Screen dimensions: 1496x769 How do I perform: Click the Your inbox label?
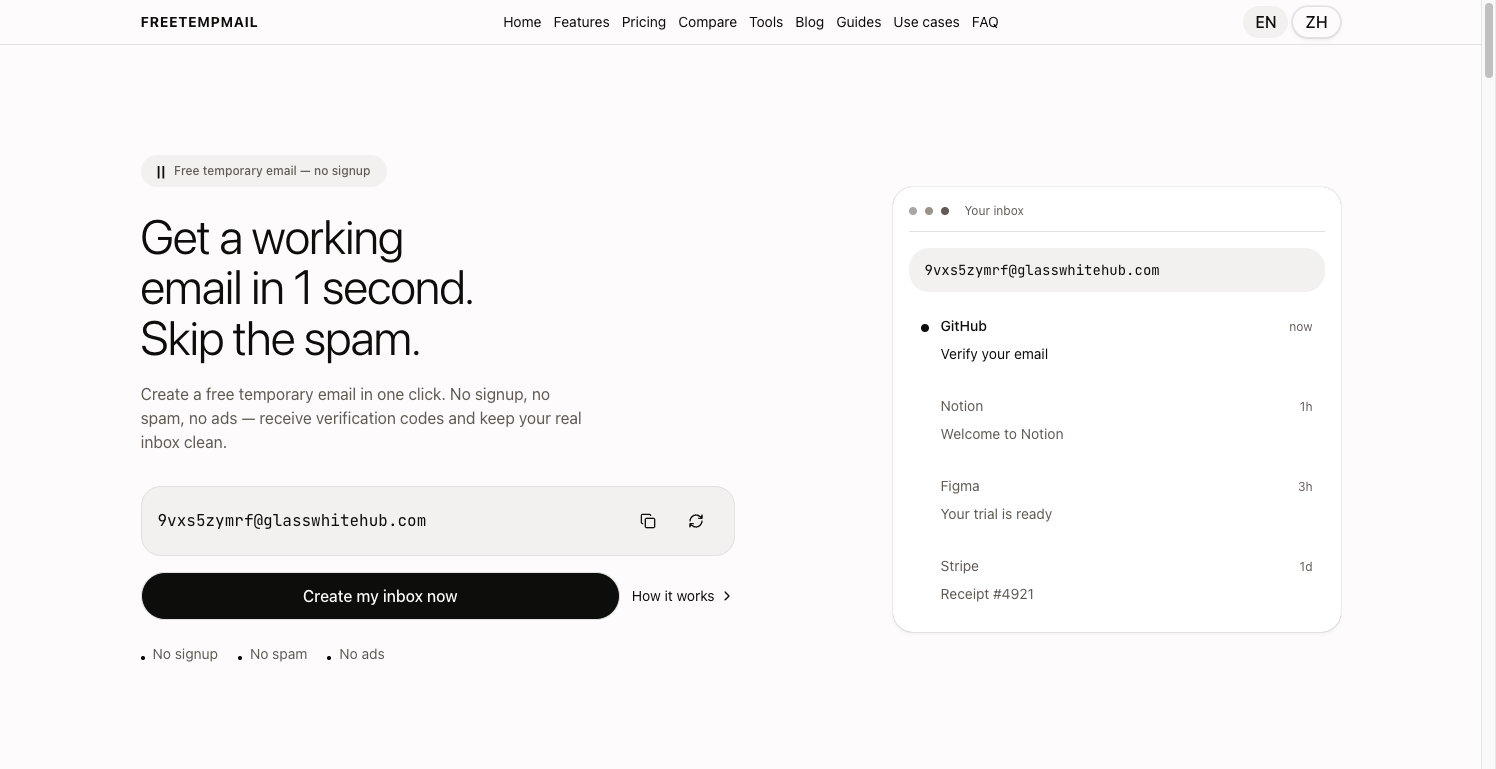point(994,211)
